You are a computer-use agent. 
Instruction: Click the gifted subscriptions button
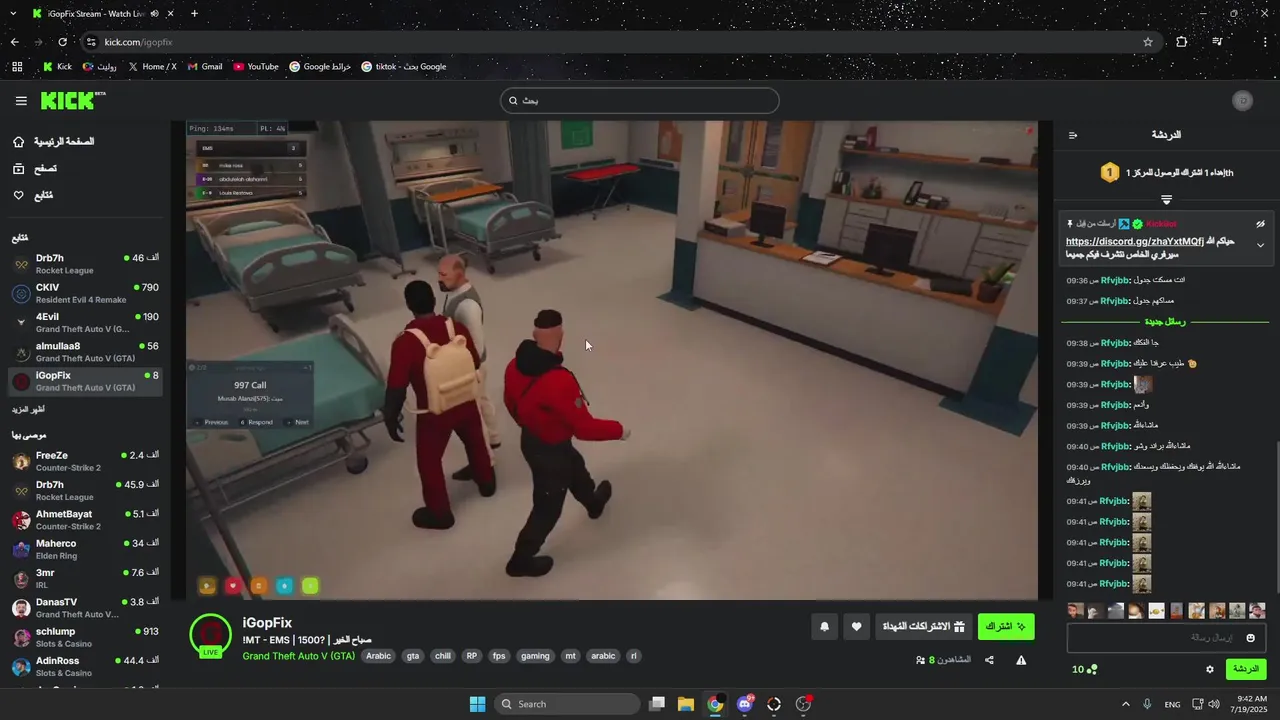tap(923, 626)
